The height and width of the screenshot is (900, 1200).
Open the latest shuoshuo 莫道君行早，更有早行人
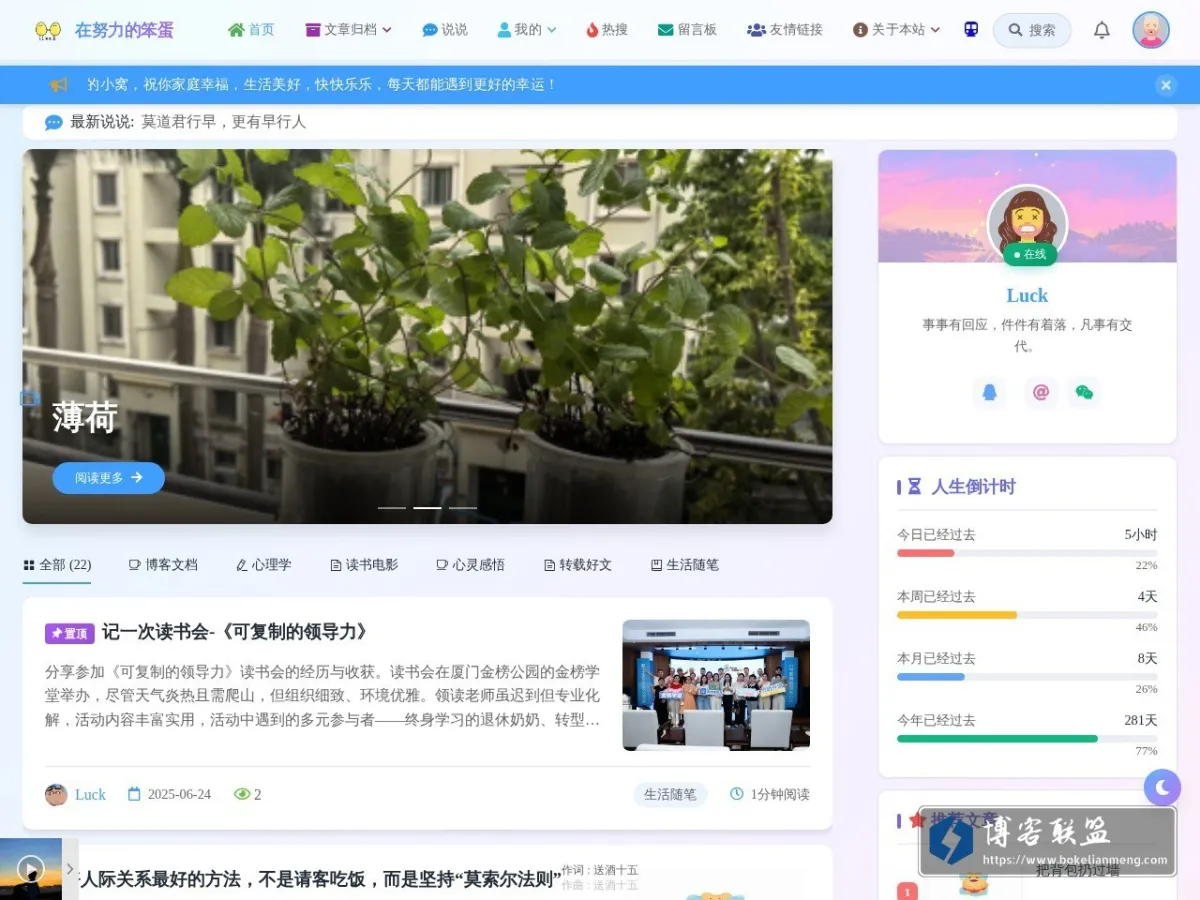(x=224, y=122)
